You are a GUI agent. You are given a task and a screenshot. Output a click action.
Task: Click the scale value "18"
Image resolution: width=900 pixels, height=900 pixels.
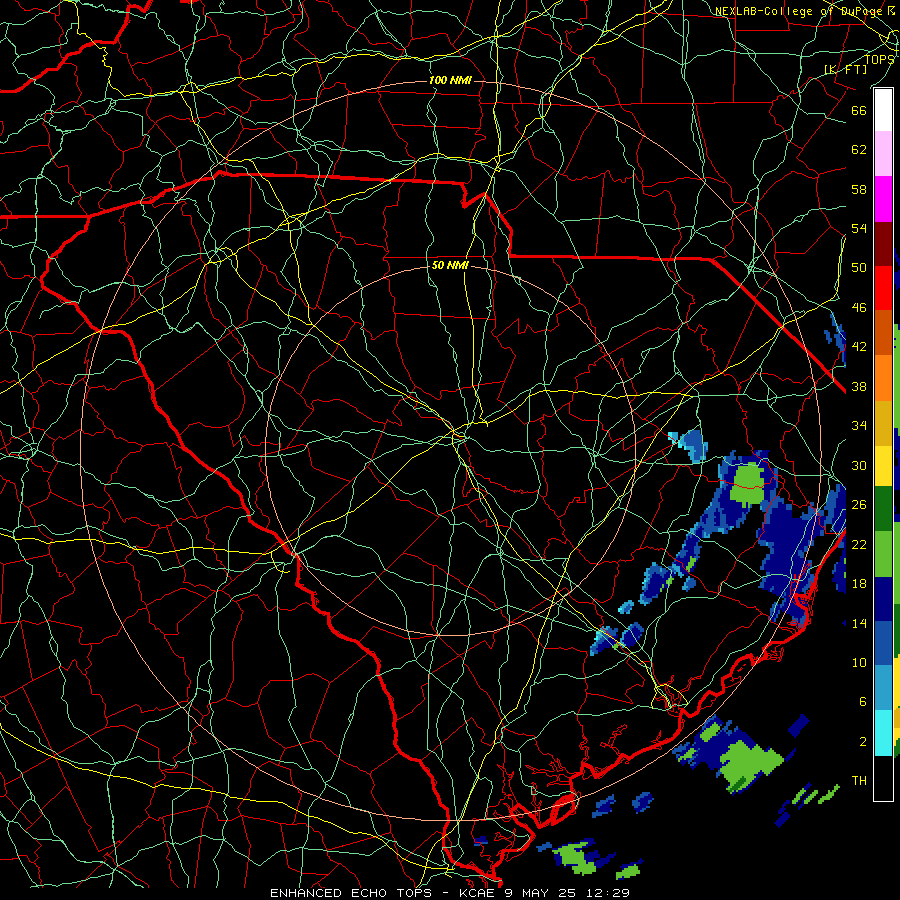click(859, 584)
